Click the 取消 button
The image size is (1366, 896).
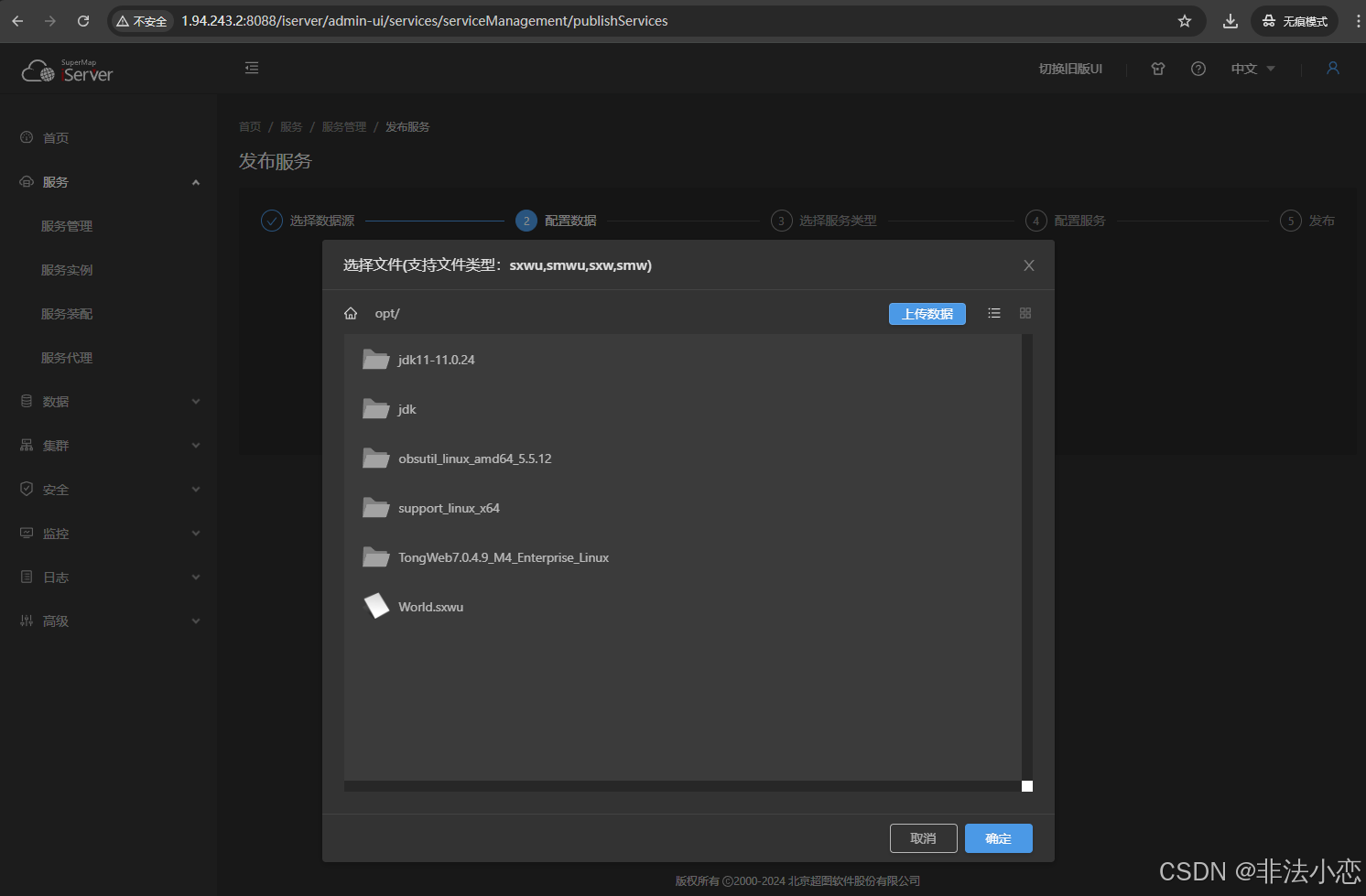pos(924,838)
